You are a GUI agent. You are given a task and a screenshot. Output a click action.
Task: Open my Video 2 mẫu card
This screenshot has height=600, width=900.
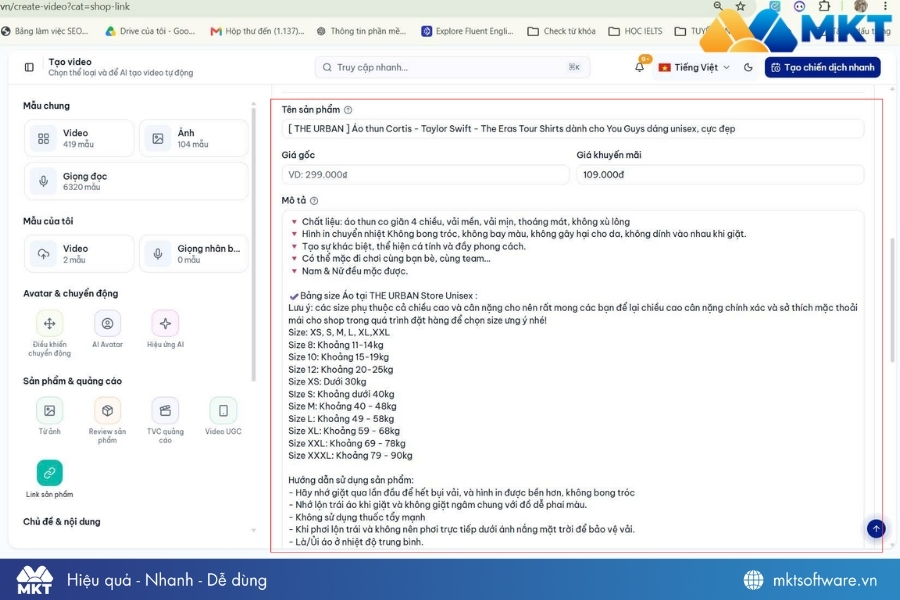point(79,253)
